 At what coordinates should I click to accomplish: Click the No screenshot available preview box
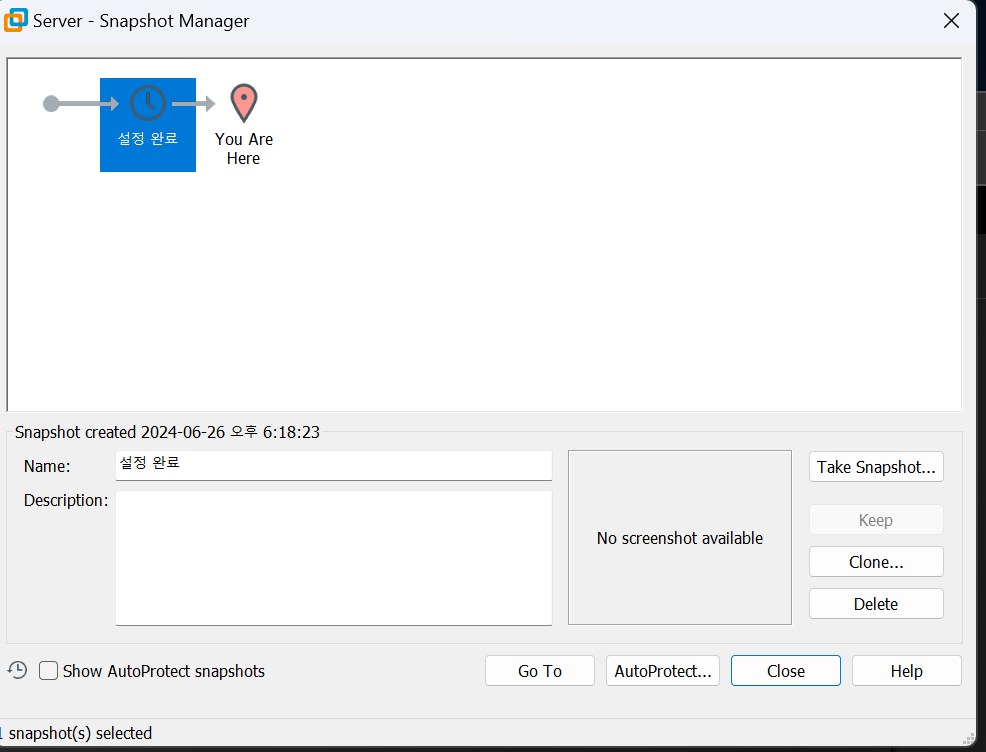pos(680,538)
